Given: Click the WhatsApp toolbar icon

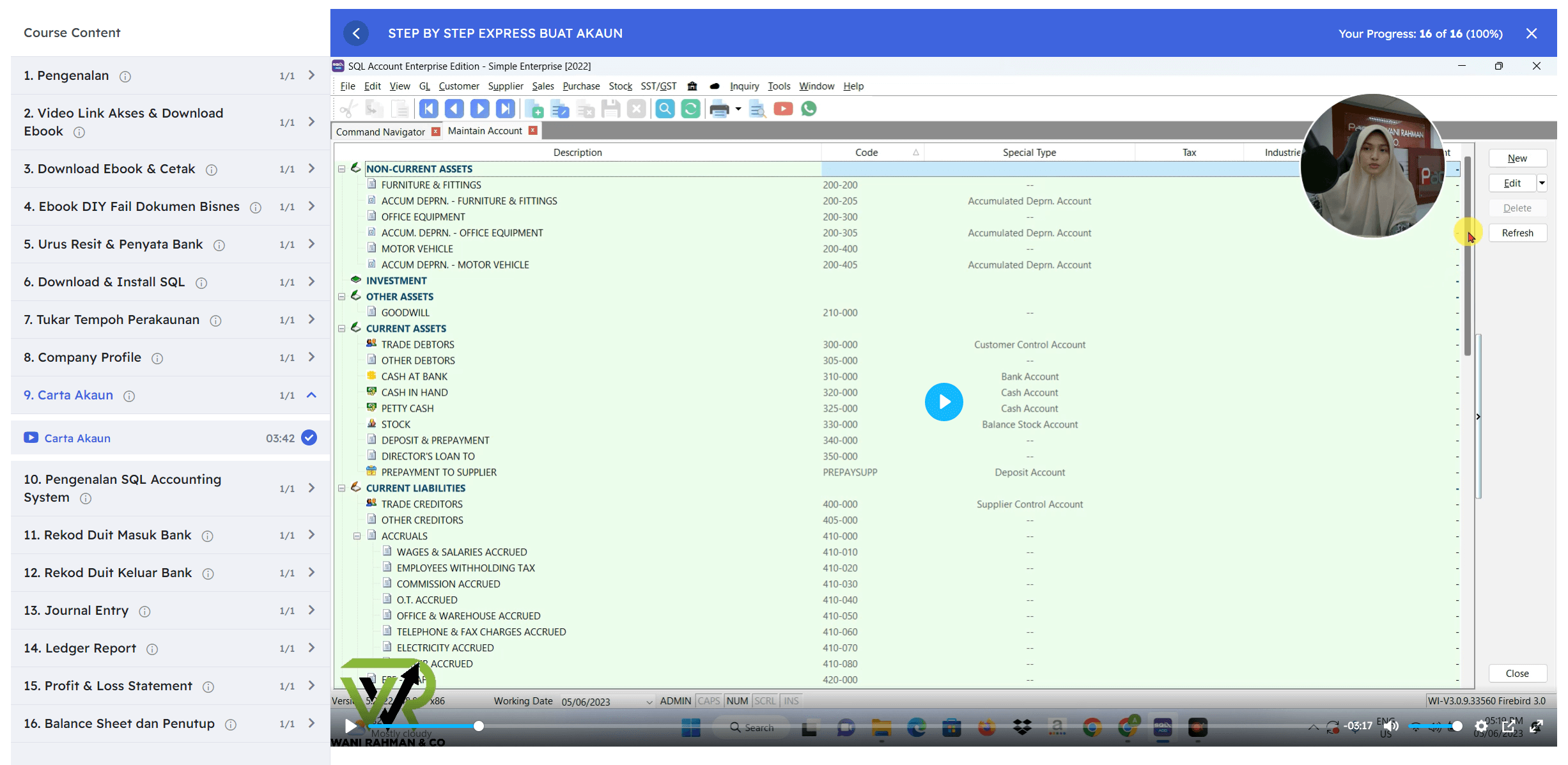Looking at the screenshot, I should (809, 109).
